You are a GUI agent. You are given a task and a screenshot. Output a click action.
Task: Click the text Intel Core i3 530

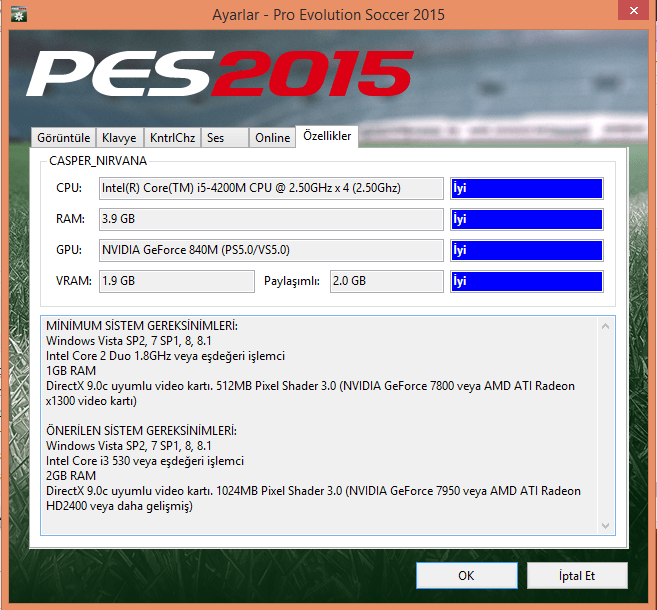pyautogui.click(x=88, y=461)
